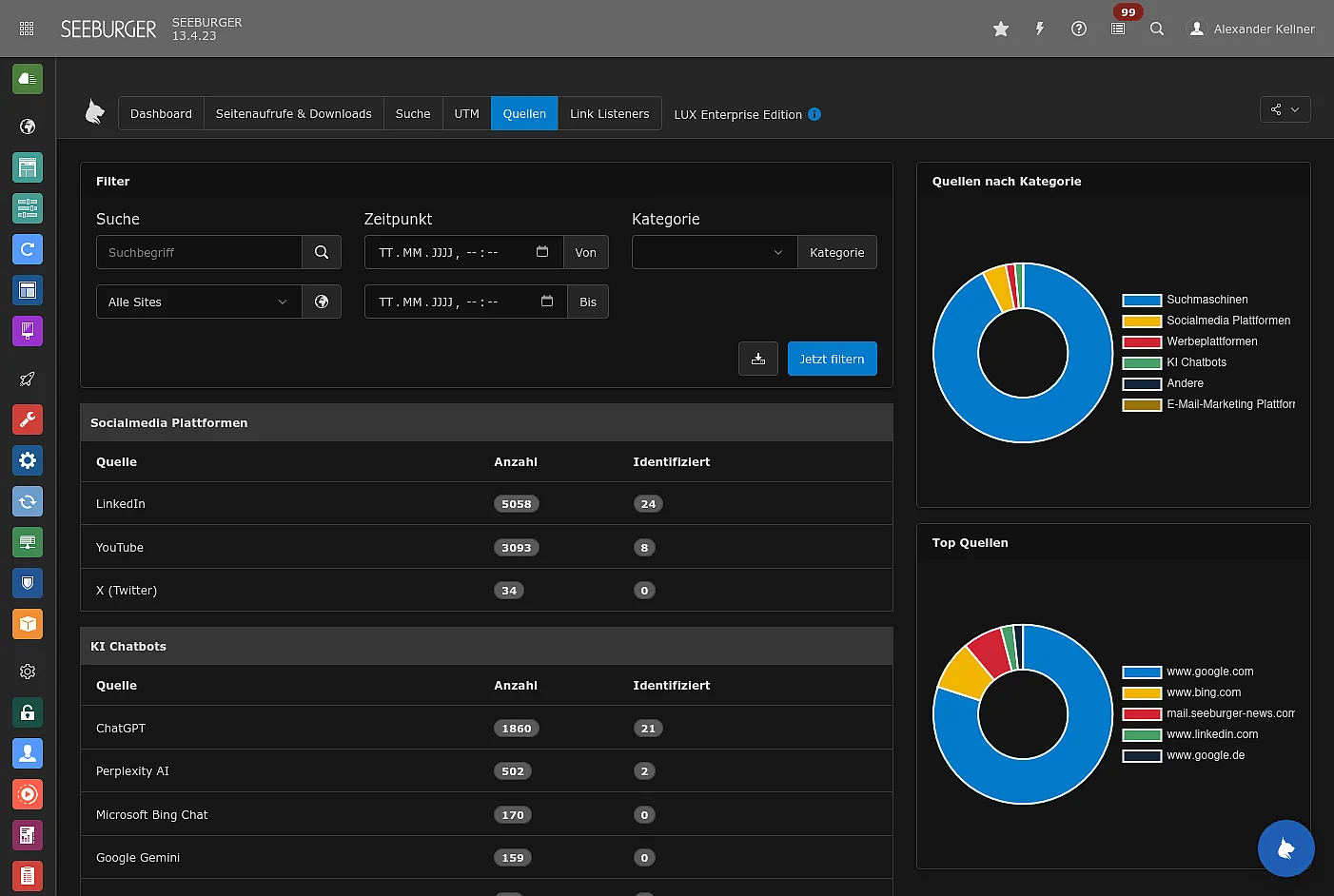
Task: Click the download export button
Action: point(758,359)
